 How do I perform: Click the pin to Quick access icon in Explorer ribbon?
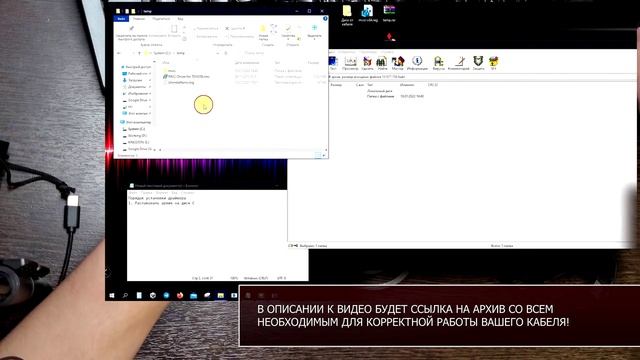click(x=131, y=29)
